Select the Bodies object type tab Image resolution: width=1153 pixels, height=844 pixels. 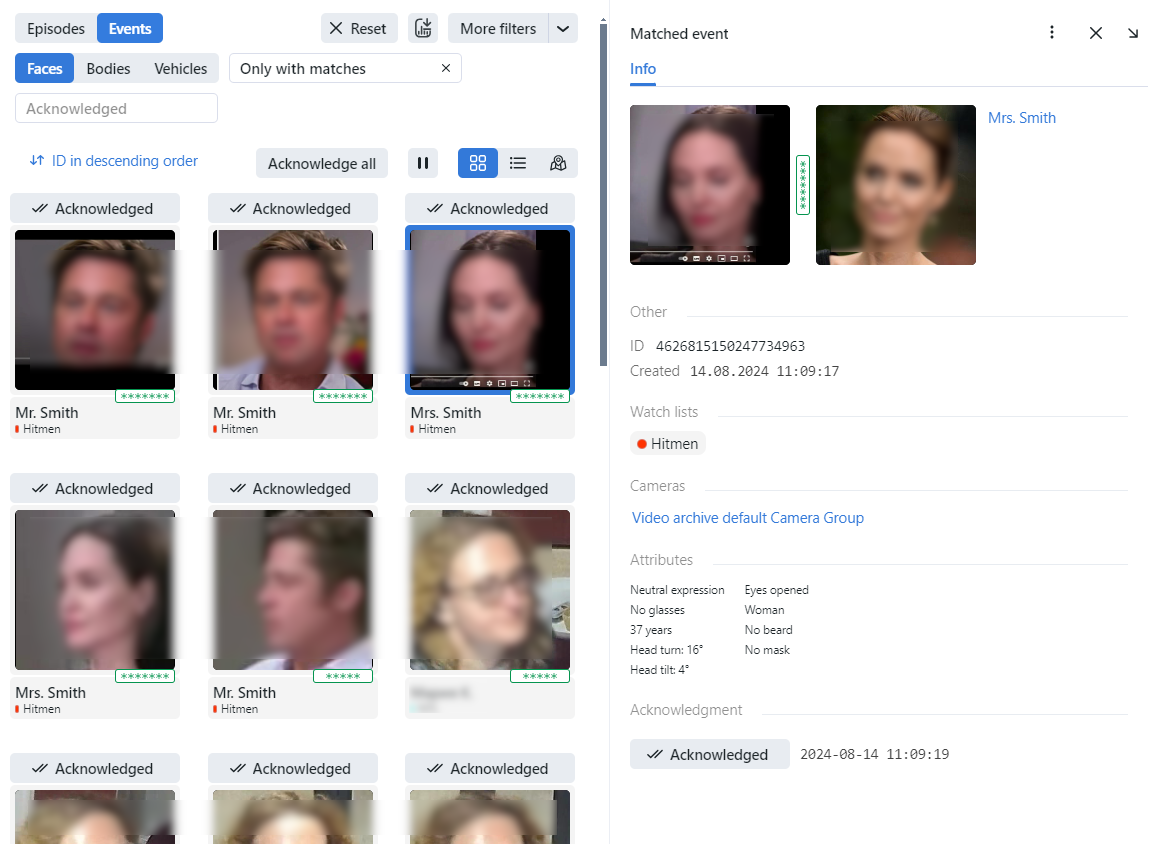(108, 68)
